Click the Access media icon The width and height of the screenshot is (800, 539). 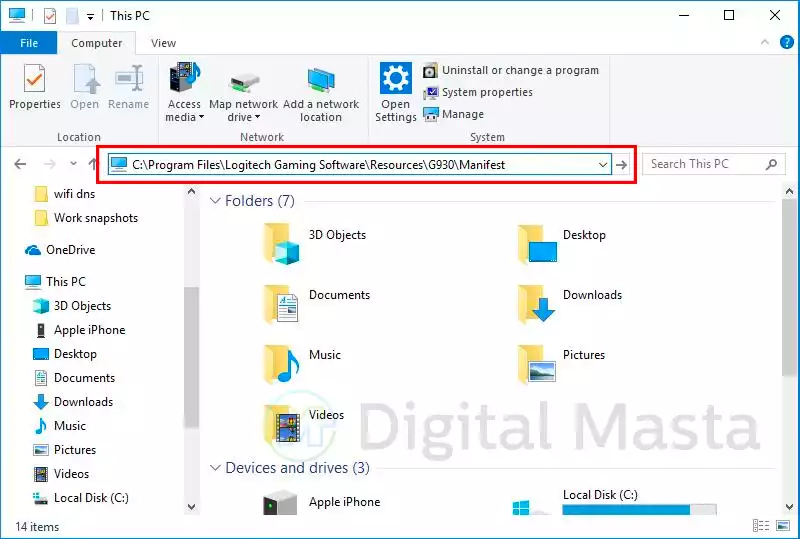pyautogui.click(x=184, y=78)
